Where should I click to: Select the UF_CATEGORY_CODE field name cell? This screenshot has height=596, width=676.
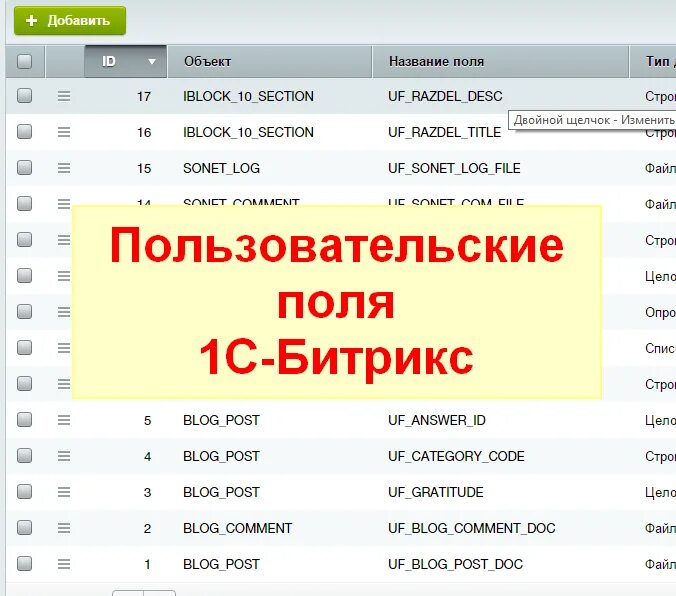(x=456, y=456)
